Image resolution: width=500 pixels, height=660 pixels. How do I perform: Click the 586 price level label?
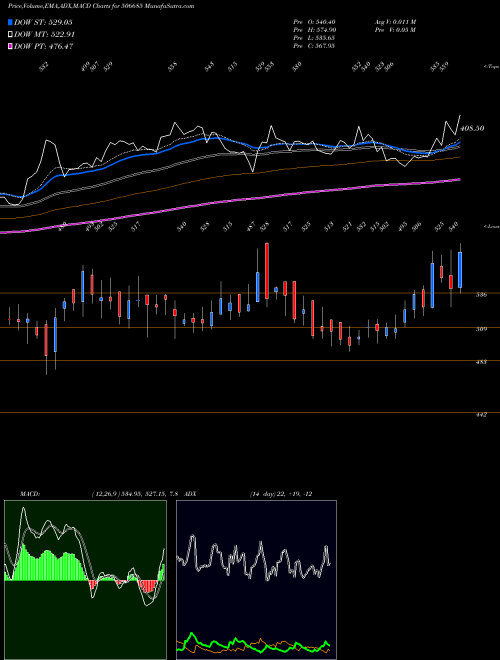click(481, 295)
